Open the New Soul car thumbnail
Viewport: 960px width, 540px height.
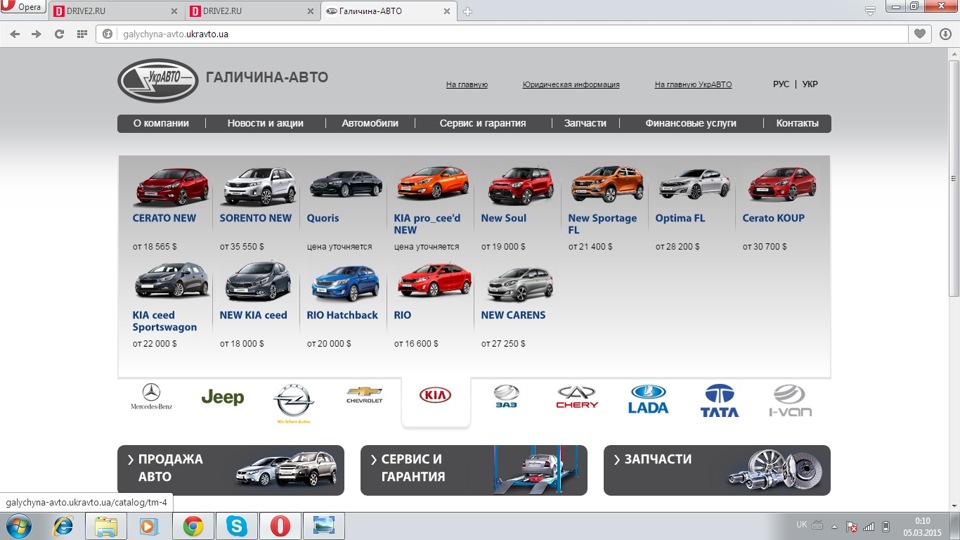(520, 185)
